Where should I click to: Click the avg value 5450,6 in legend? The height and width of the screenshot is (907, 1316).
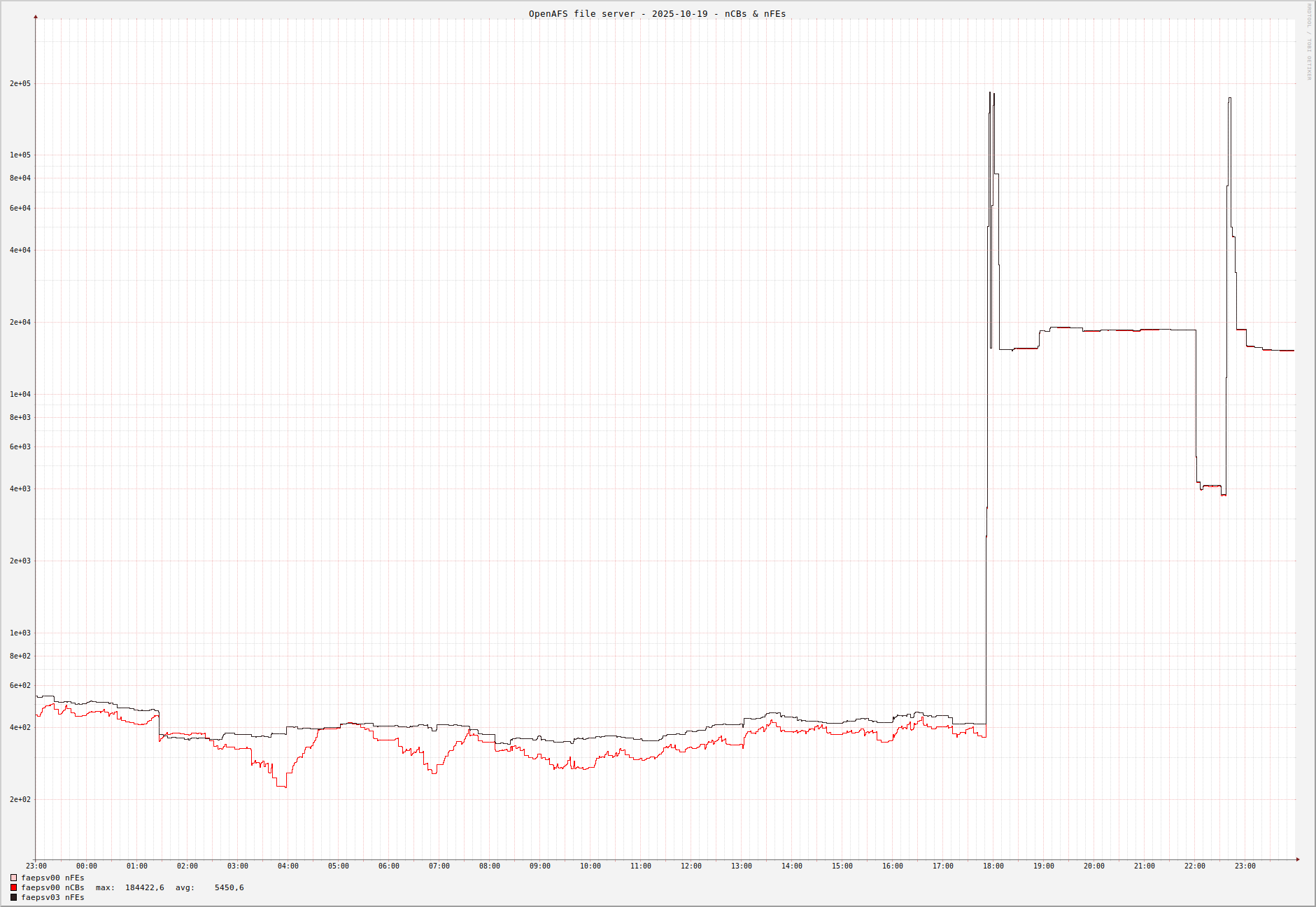tap(229, 887)
